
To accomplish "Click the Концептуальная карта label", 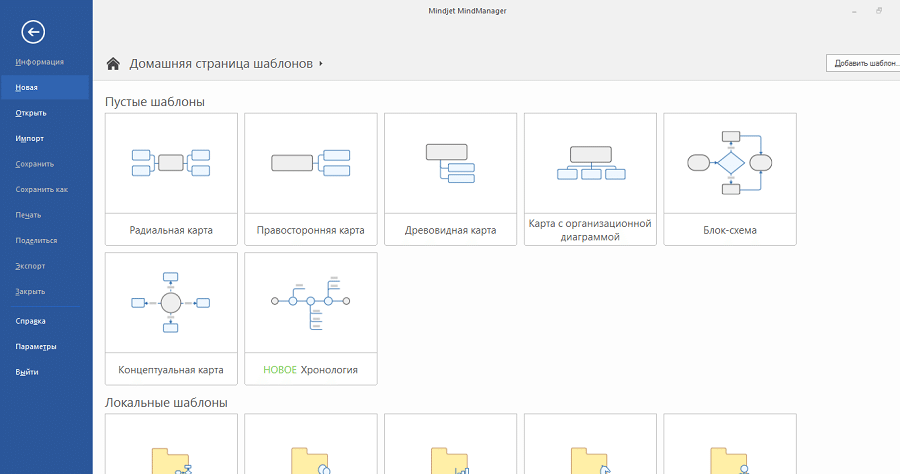I will (171, 370).
